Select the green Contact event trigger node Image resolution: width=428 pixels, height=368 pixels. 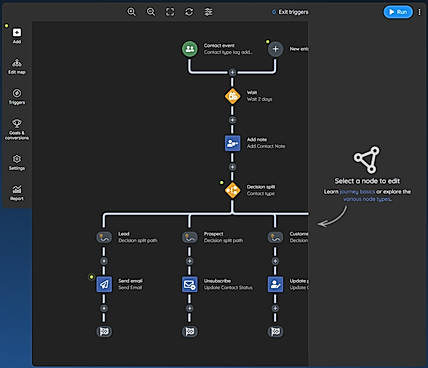pos(190,49)
